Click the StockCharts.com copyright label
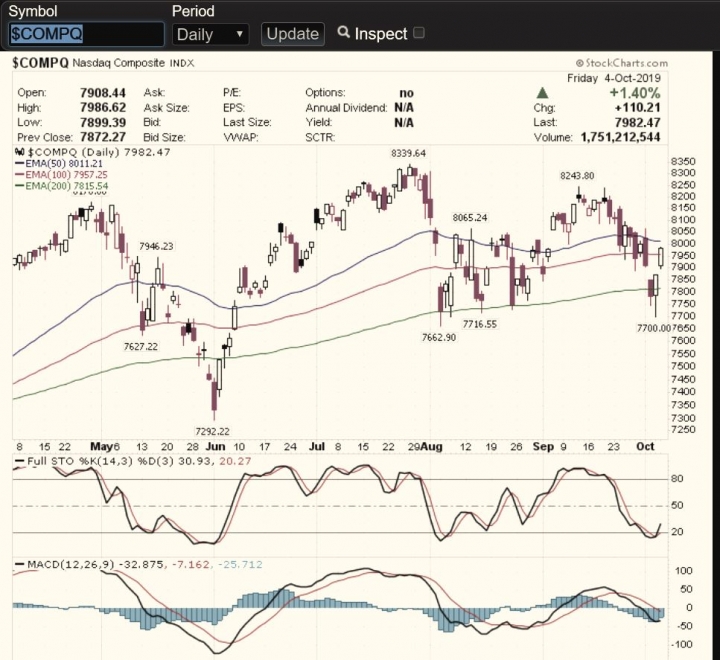720x660 pixels. (622, 63)
